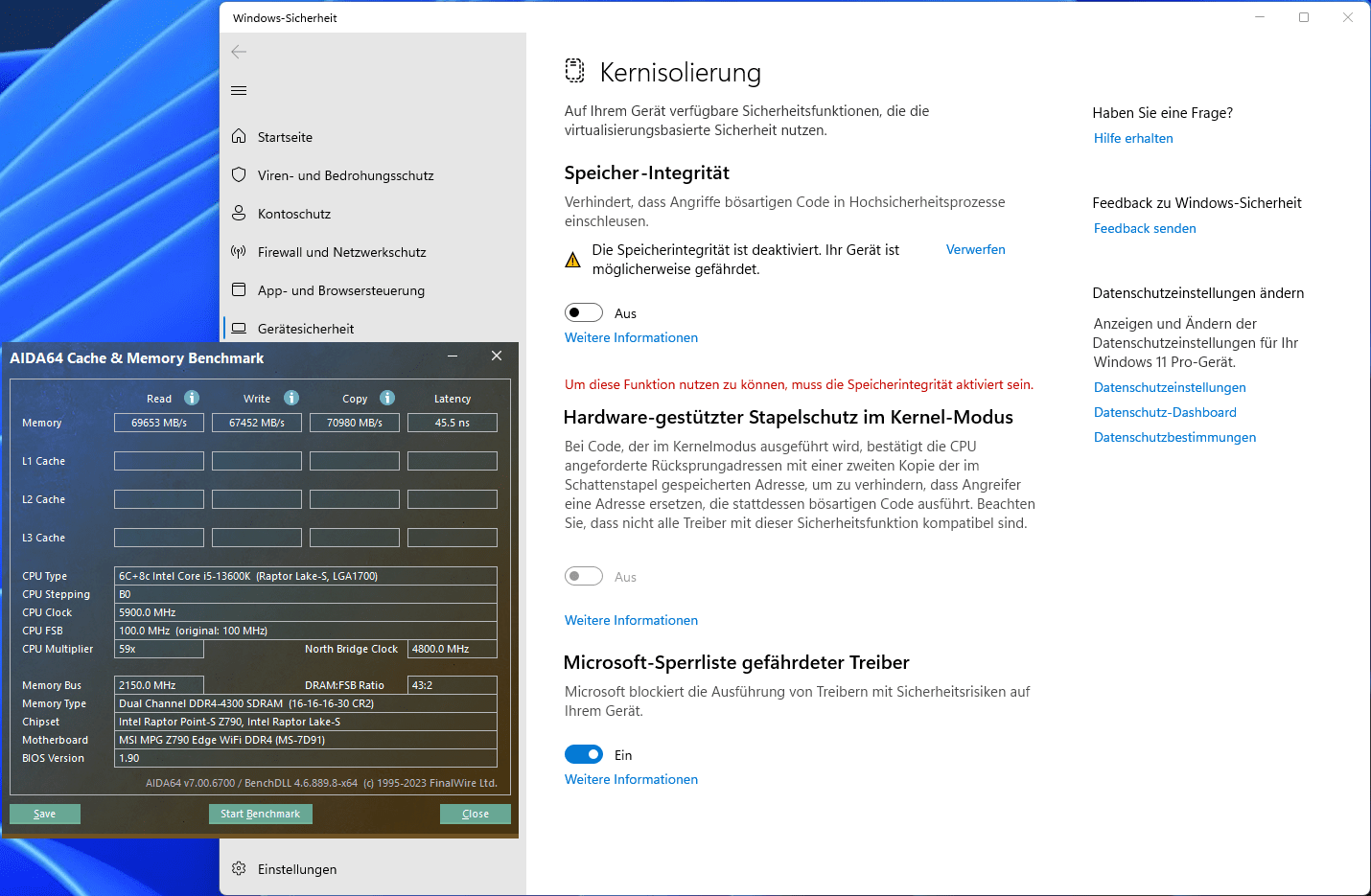This screenshot has height=896, width=1371.
Task: Open Weitere Informationen under Speicher-Integrität
Action: (631, 337)
